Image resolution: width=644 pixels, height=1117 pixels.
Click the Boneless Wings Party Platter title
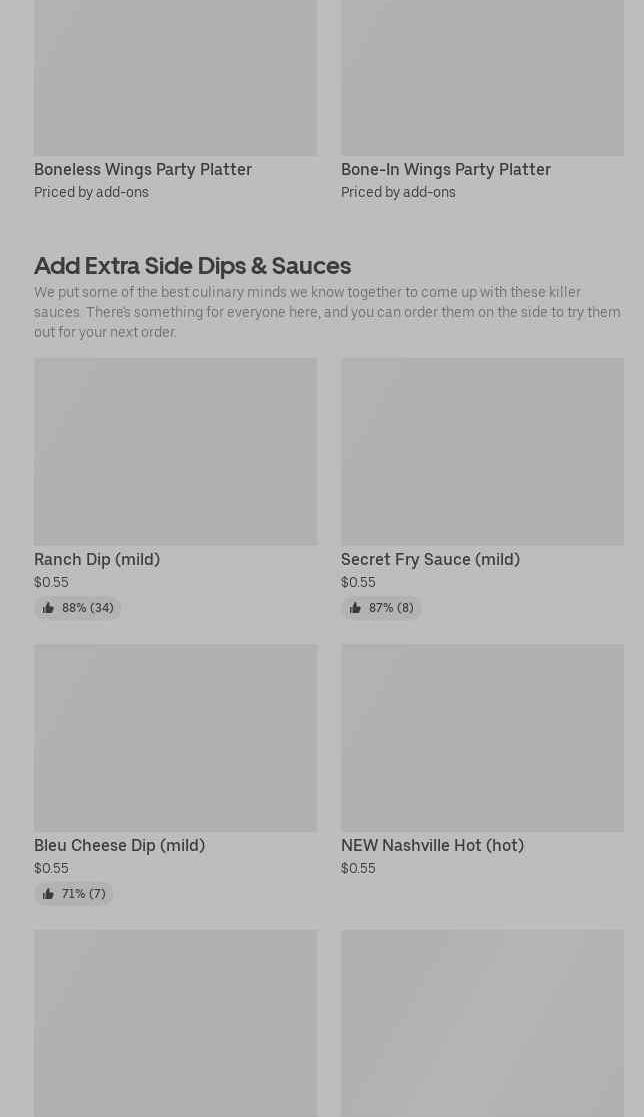(x=143, y=170)
